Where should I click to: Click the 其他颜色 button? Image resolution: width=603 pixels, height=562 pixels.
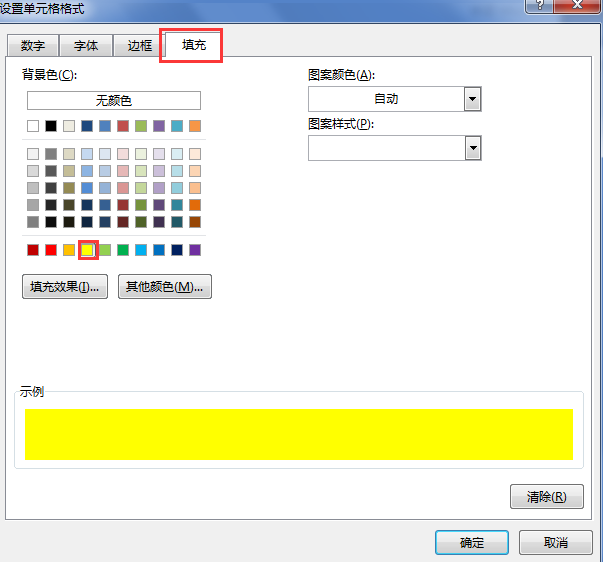165,287
